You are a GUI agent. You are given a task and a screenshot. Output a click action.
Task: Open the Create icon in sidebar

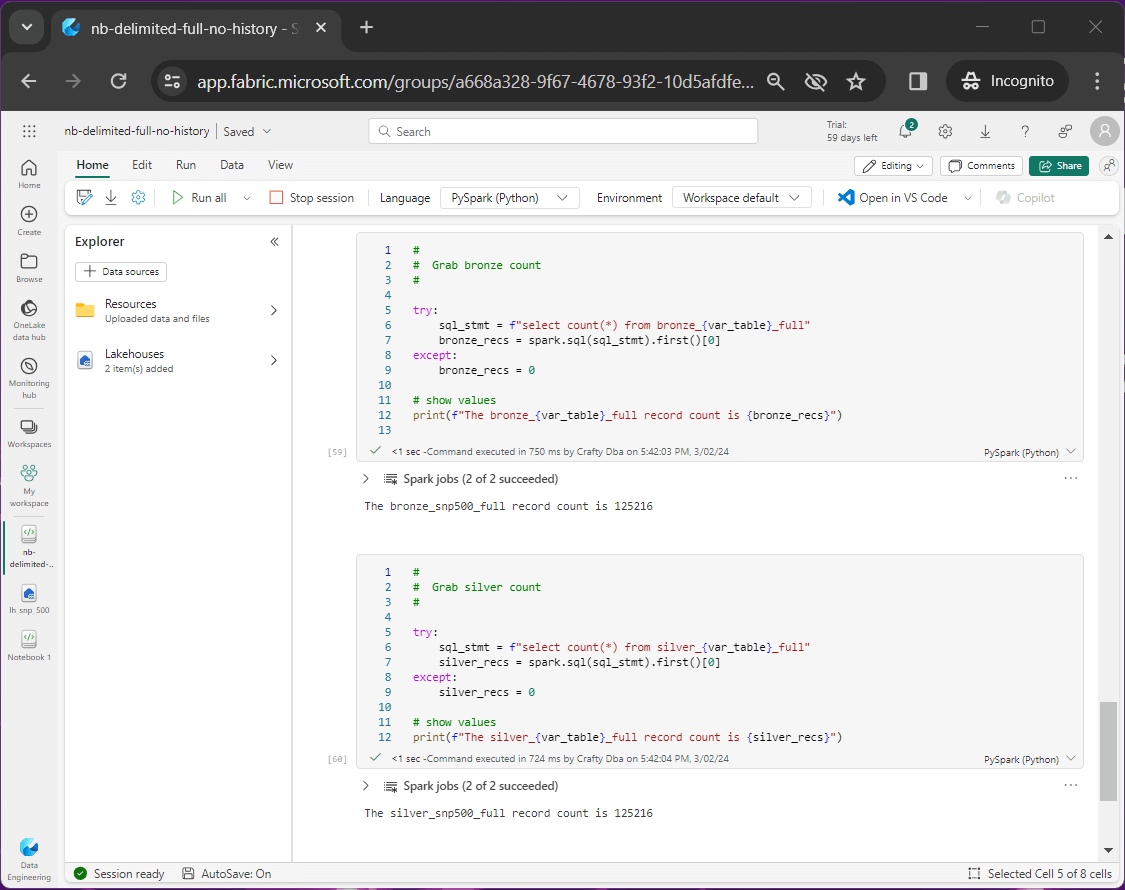coord(29,220)
